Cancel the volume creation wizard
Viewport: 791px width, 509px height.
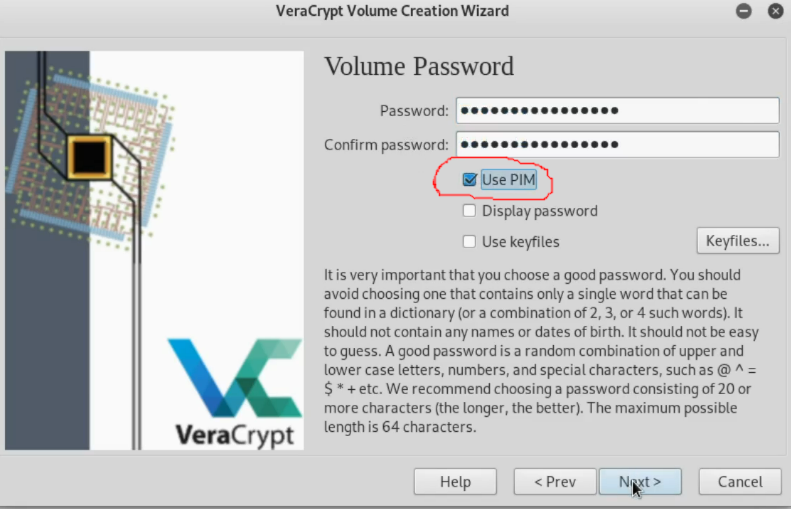pos(740,482)
